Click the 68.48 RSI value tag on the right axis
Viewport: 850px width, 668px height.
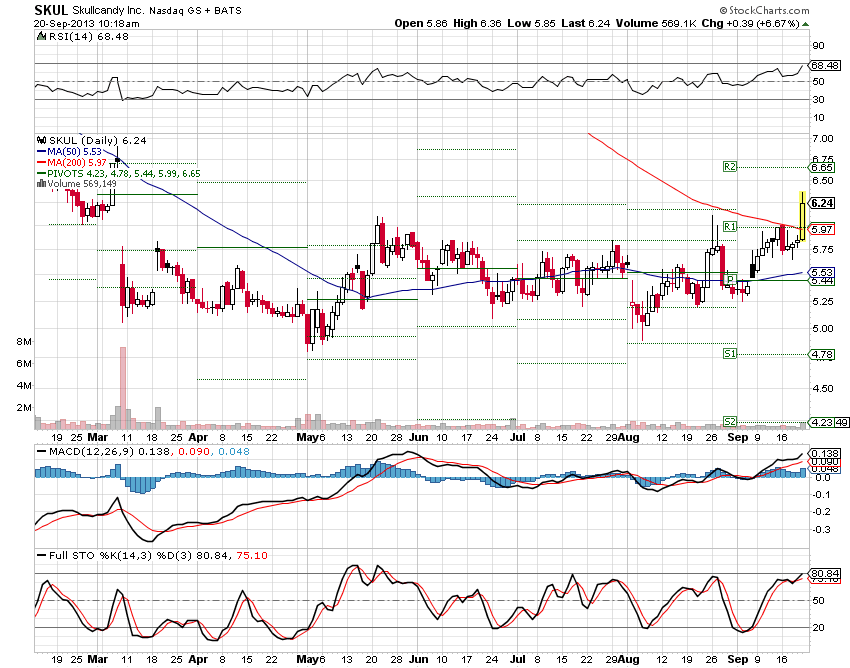[x=825, y=65]
